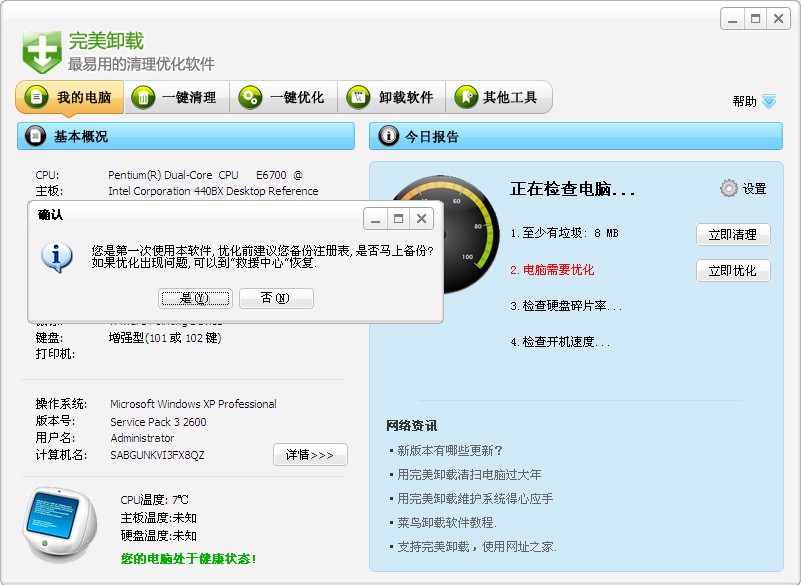
Task: Click the 硬盘温度:未知 reading
Action: tap(158, 535)
